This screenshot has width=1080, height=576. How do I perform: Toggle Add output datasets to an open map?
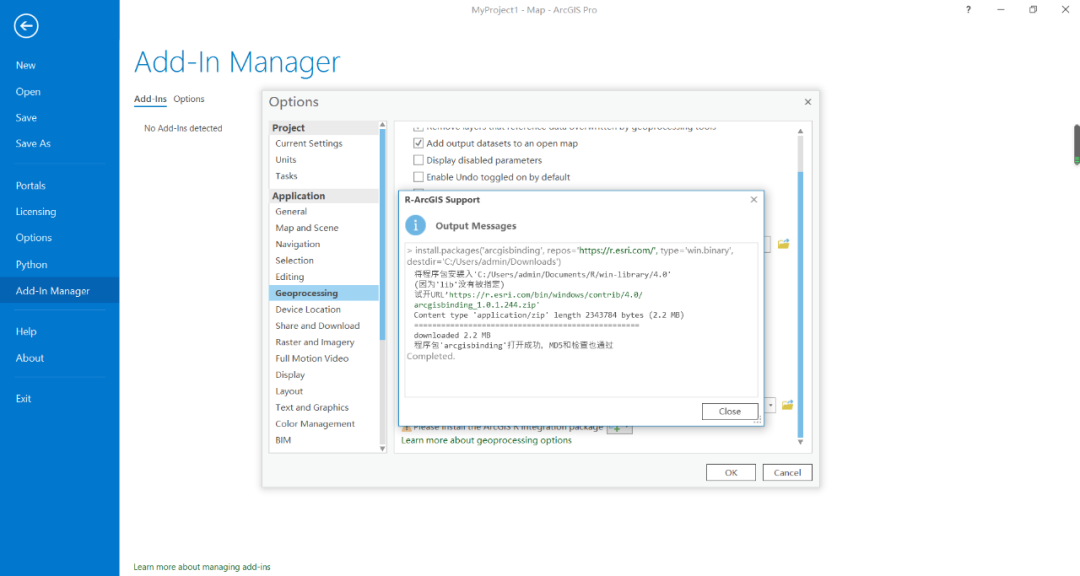(418, 143)
